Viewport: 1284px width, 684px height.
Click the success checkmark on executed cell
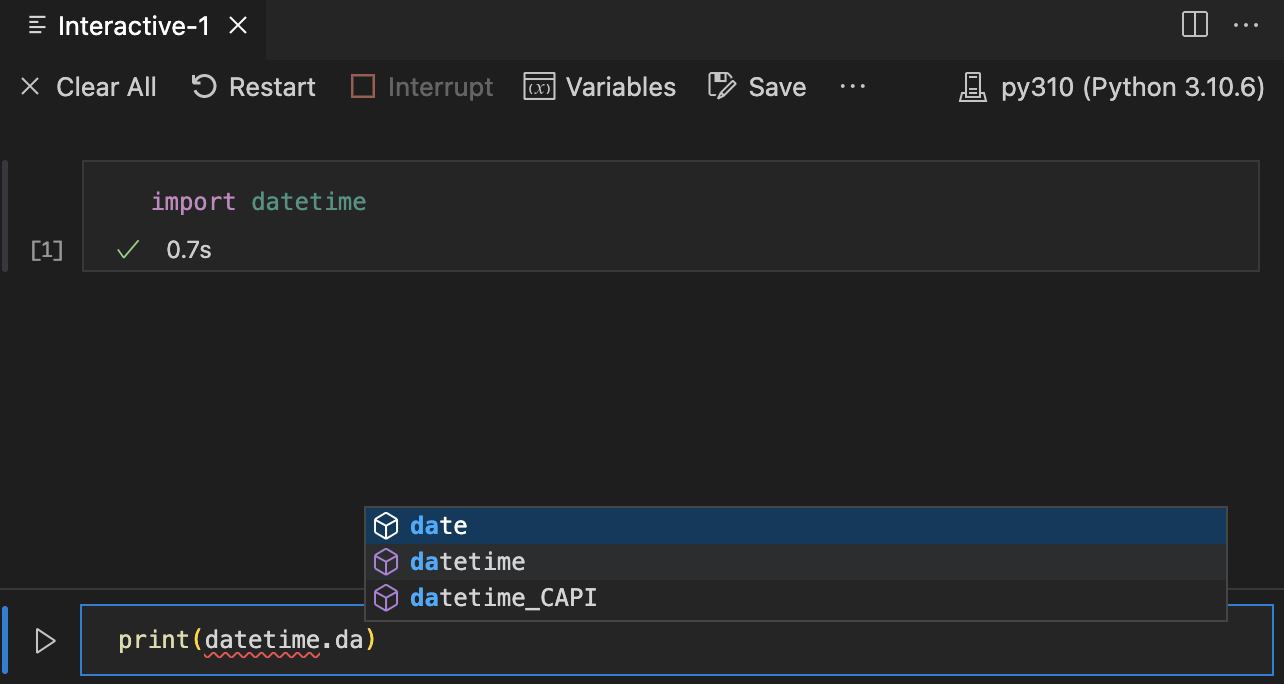(127, 250)
